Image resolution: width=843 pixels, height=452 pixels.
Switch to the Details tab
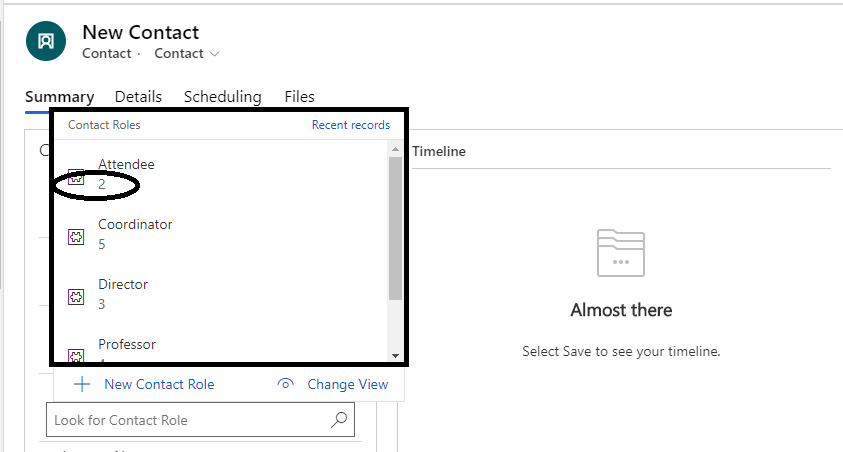click(138, 97)
